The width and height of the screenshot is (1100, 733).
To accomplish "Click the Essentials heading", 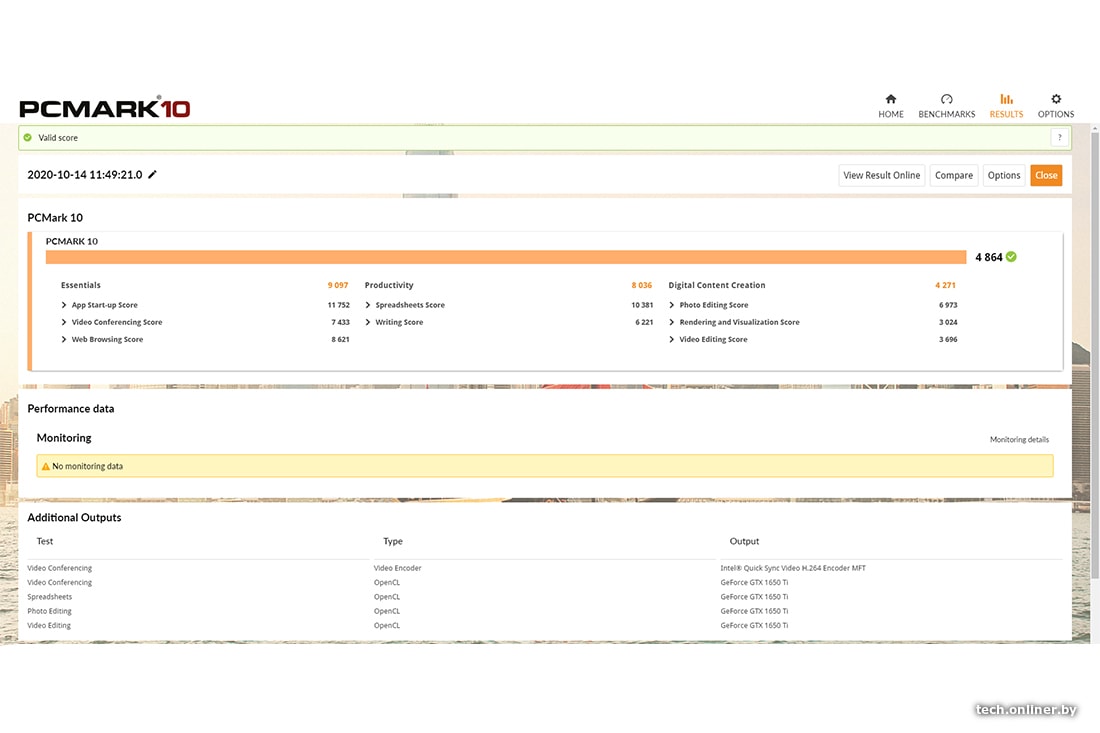I will tap(81, 285).
